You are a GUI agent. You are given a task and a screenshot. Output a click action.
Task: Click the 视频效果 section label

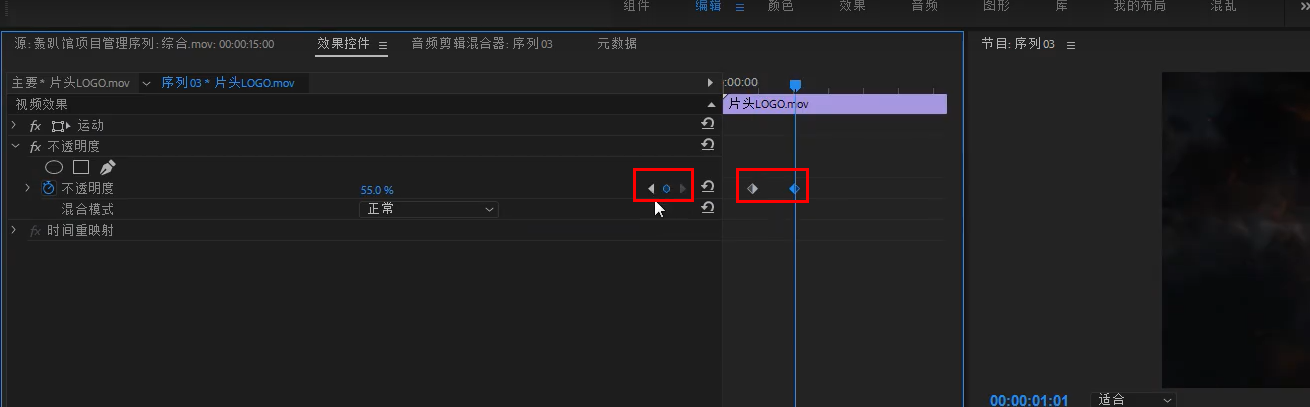41,104
